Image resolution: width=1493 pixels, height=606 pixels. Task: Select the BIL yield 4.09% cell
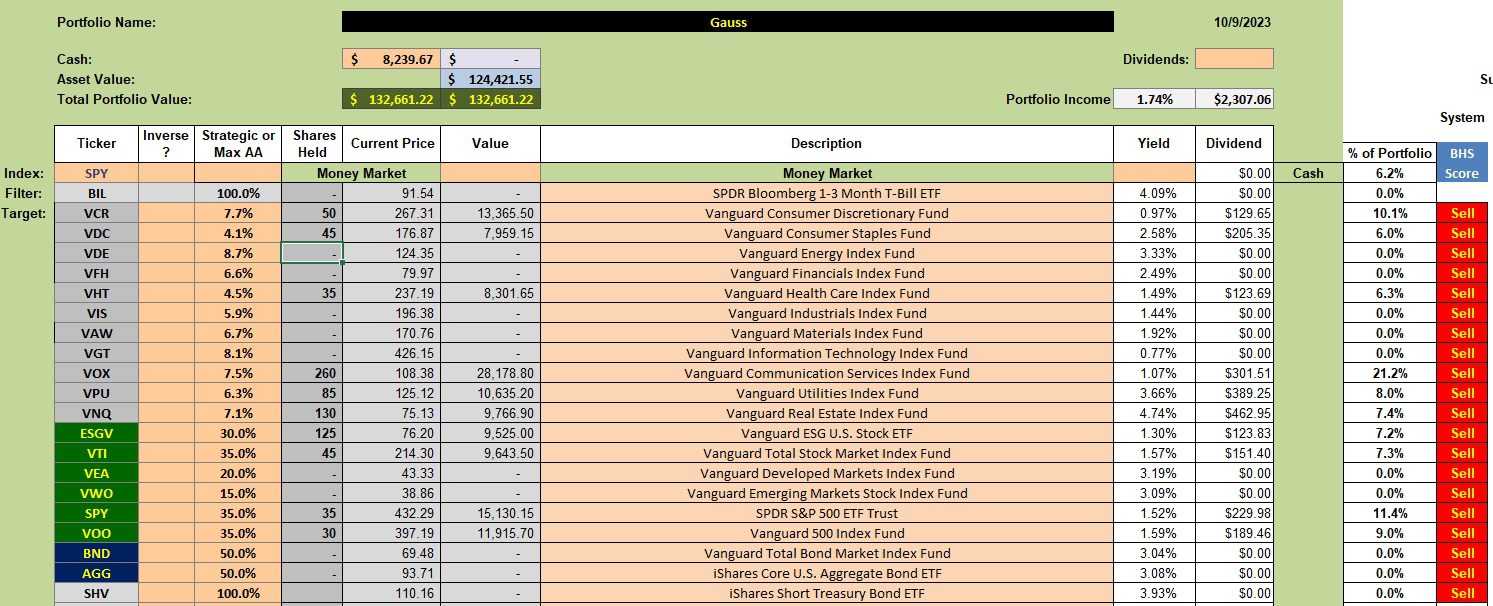1154,193
